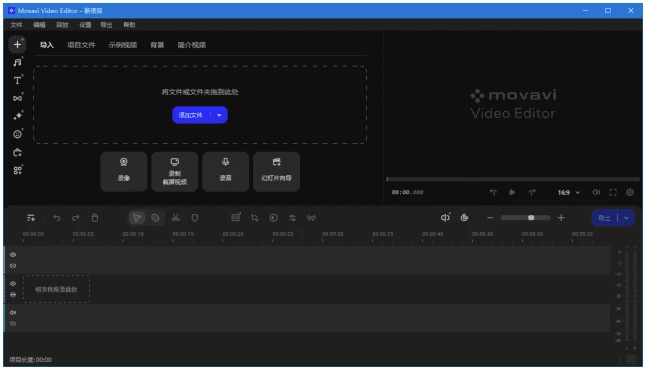Viewport: 646px width, 370px height.
Task: Open the 16:9 aspect ratio dropdown
Action: [569, 192]
